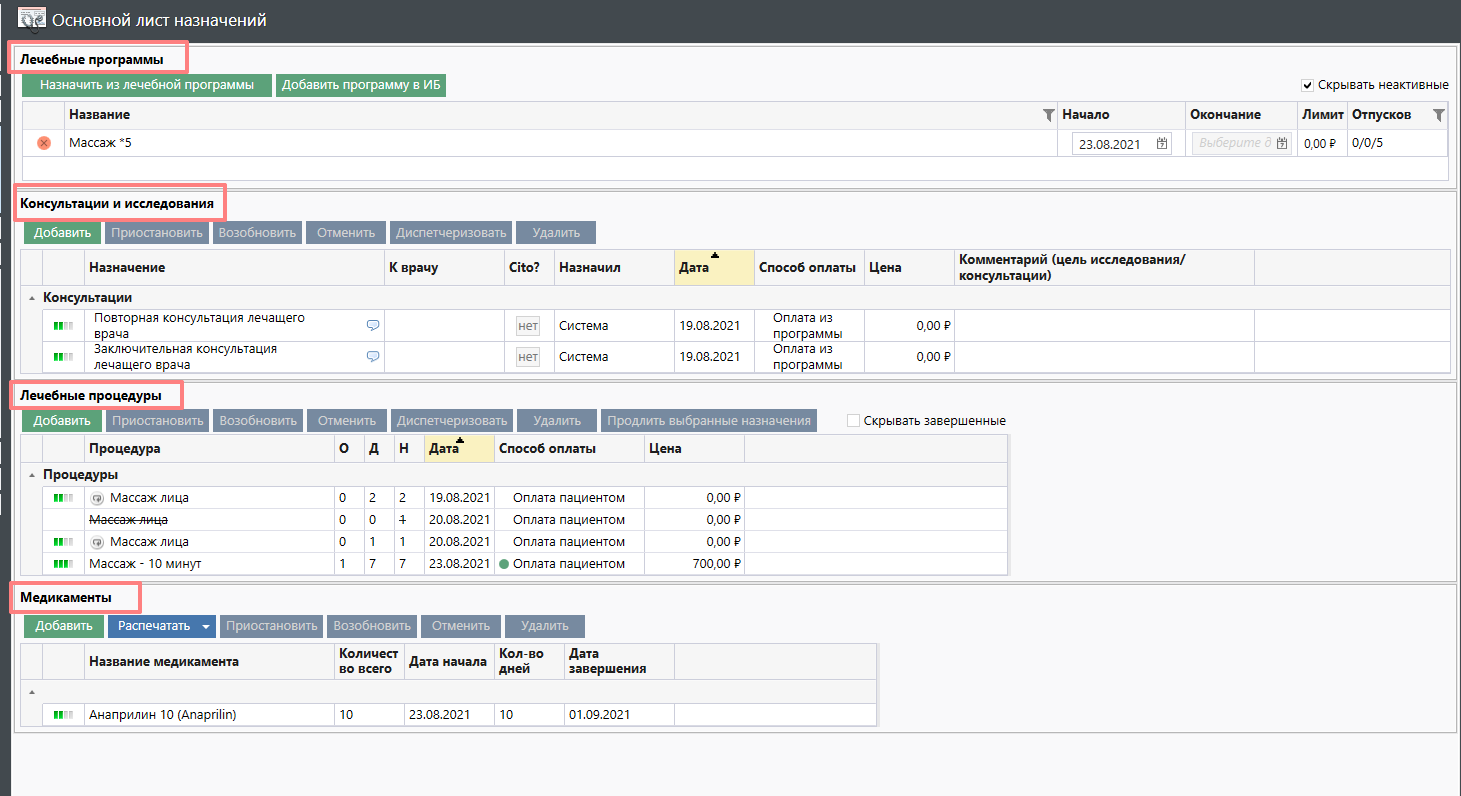The height and width of the screenshot is (796, 1461).
Task: Click the status bar icon of Анаприлин 10 row
Action: click(64, 715)
